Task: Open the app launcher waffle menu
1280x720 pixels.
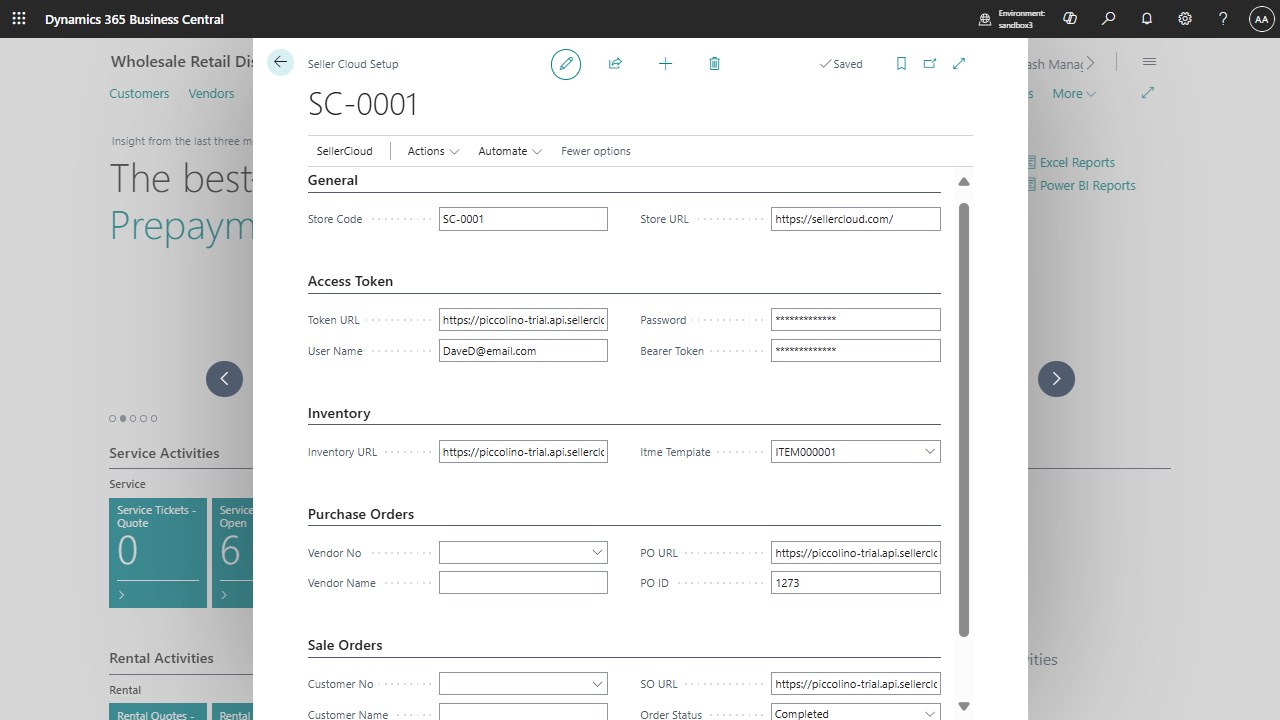Action: pos(19,18)
